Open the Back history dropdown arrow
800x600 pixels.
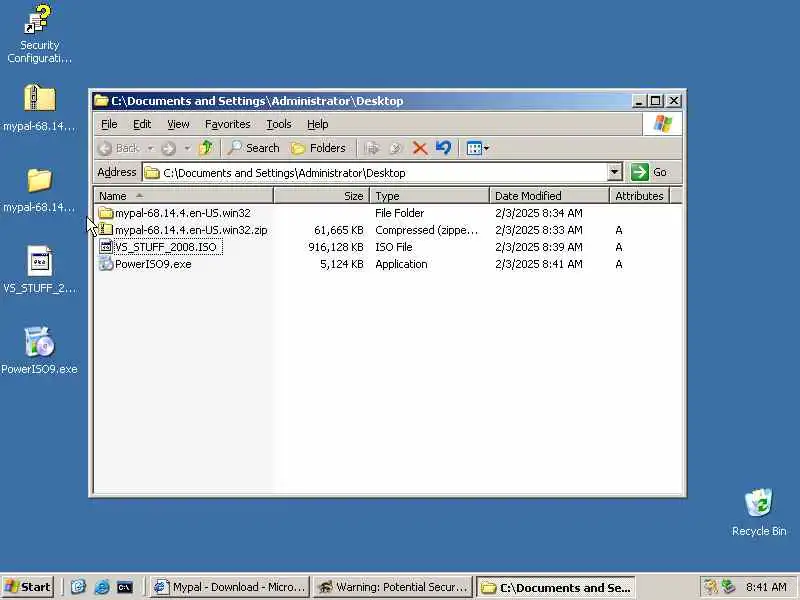click(x=151, y=148)
